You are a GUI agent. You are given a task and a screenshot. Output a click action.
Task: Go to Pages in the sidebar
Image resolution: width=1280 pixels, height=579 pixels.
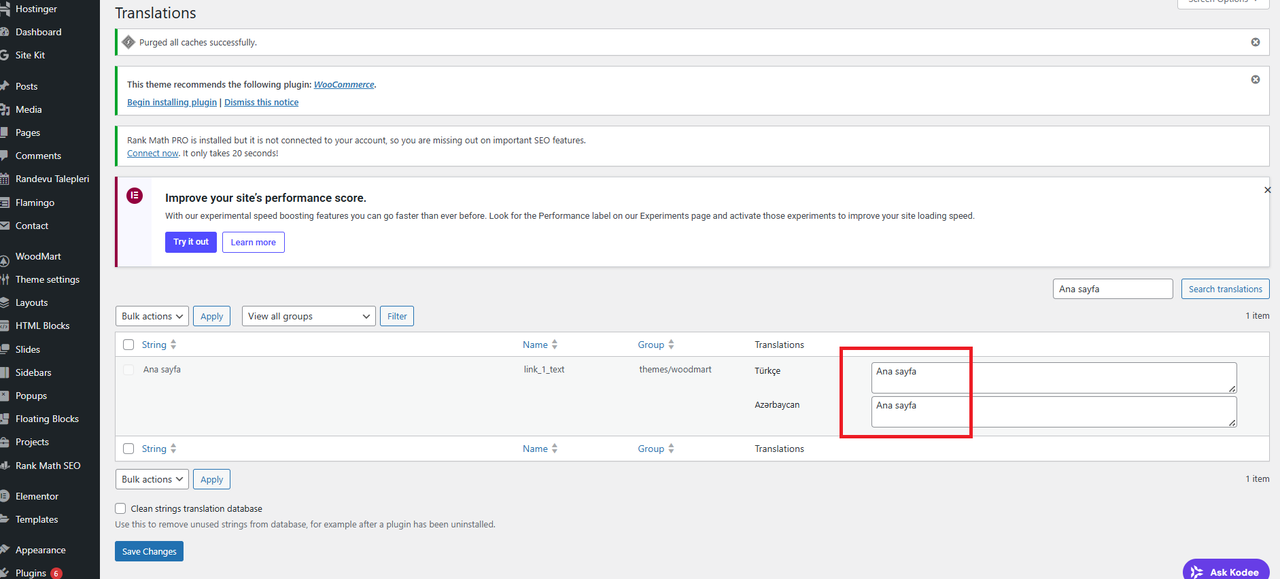pos(28,132)
